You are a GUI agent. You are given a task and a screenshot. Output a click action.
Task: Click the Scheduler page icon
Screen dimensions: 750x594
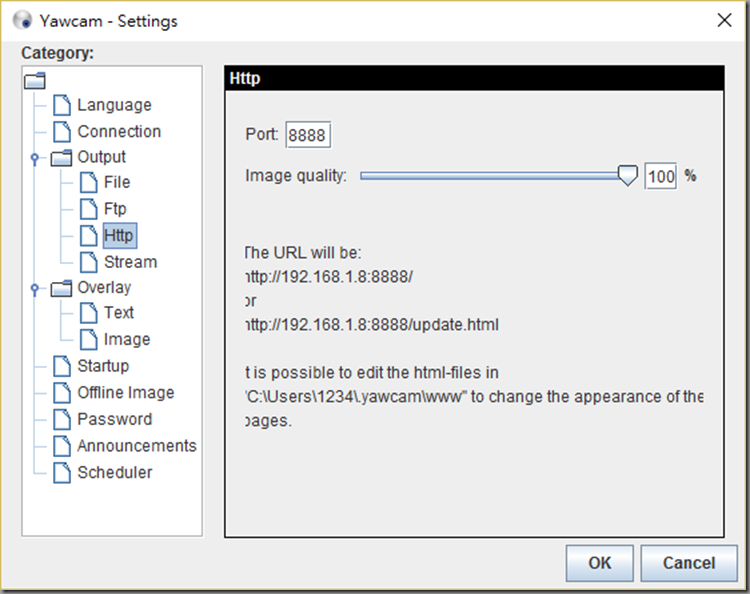(x=62, y=473)
